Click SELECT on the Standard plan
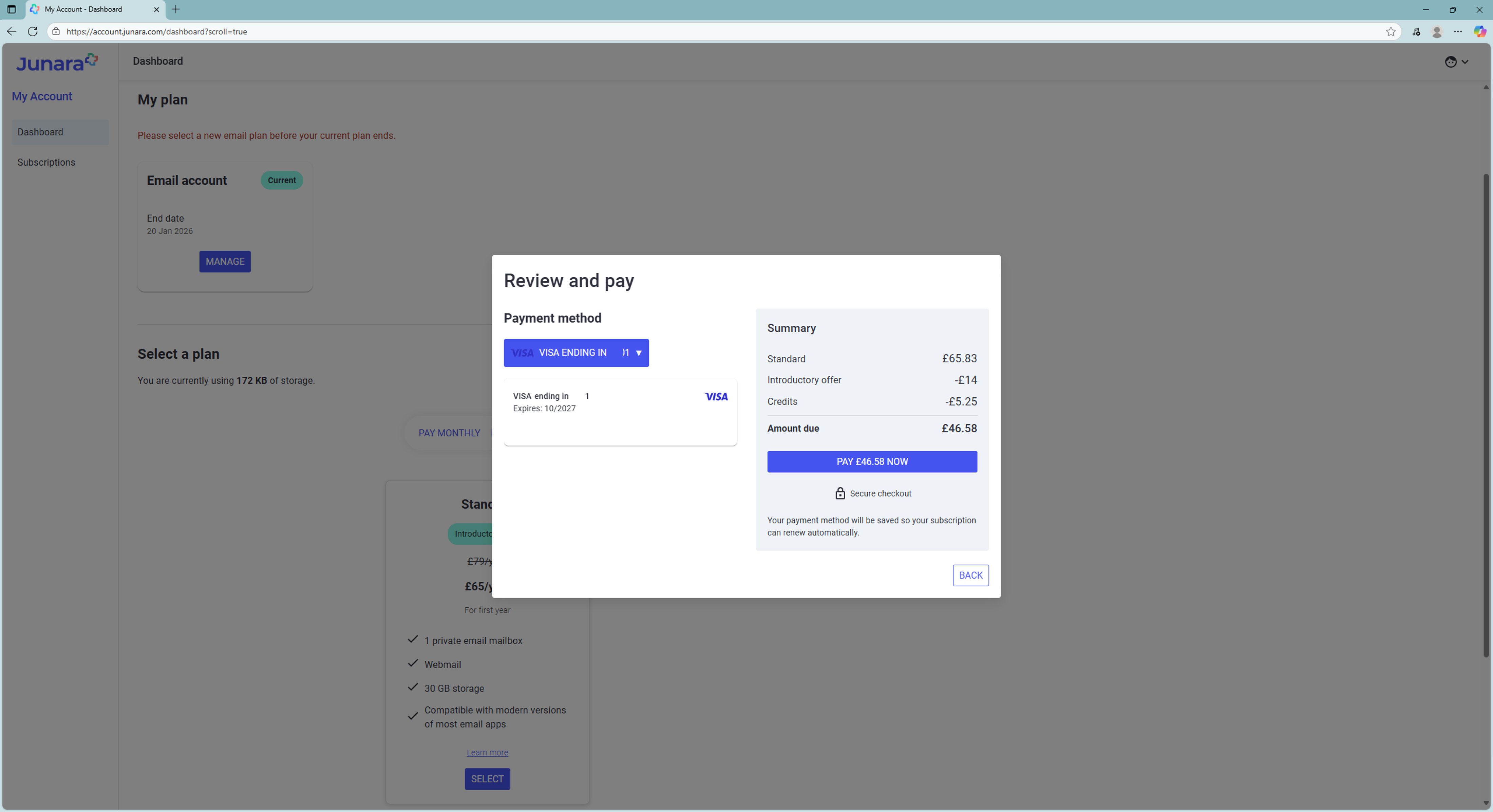Image resolution: width=1493 pixels, height=812 pixels. 487,779
